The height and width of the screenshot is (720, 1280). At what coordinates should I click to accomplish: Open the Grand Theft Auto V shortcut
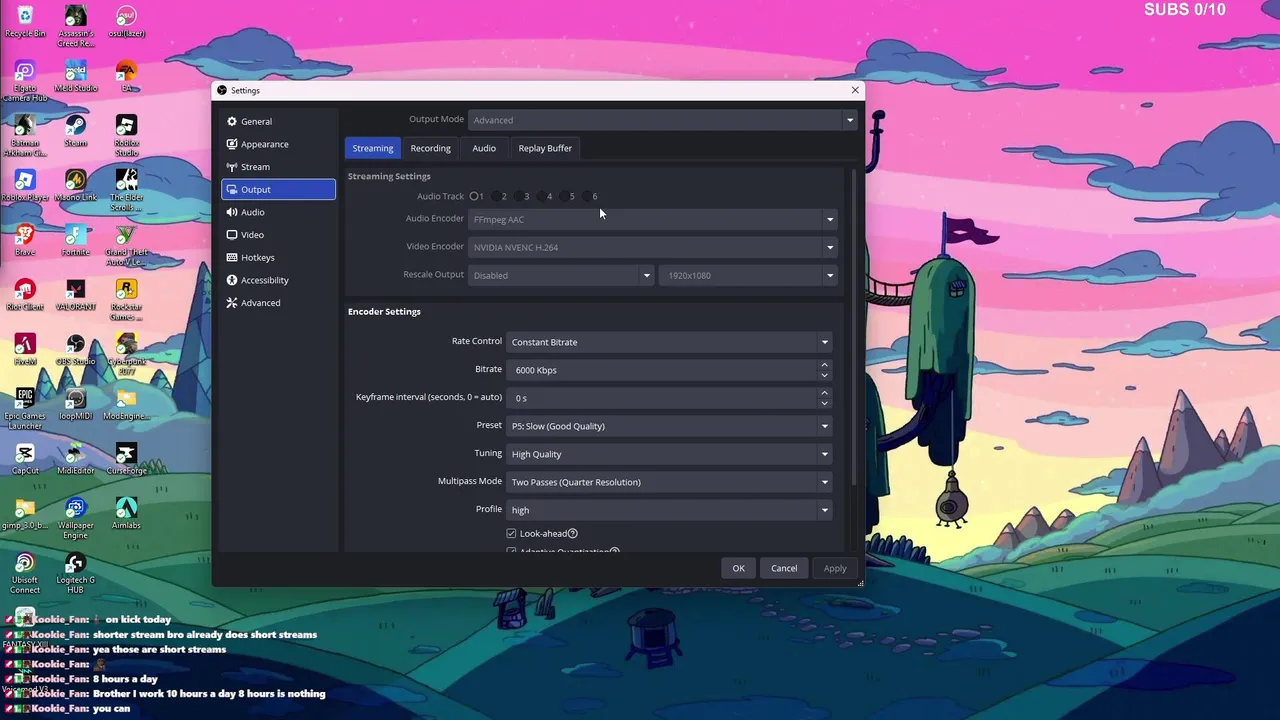click(126, 245)
